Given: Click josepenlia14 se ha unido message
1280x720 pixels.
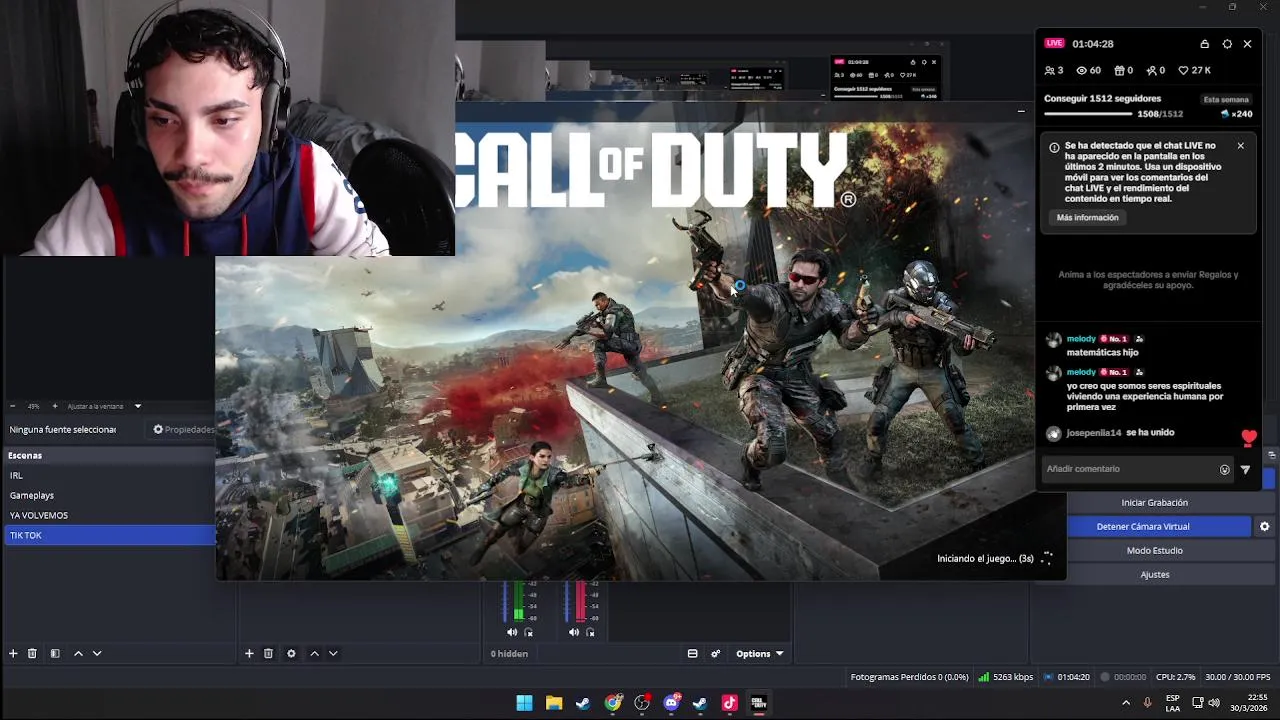Looking at the screenshot, I should pos(1120,433).
